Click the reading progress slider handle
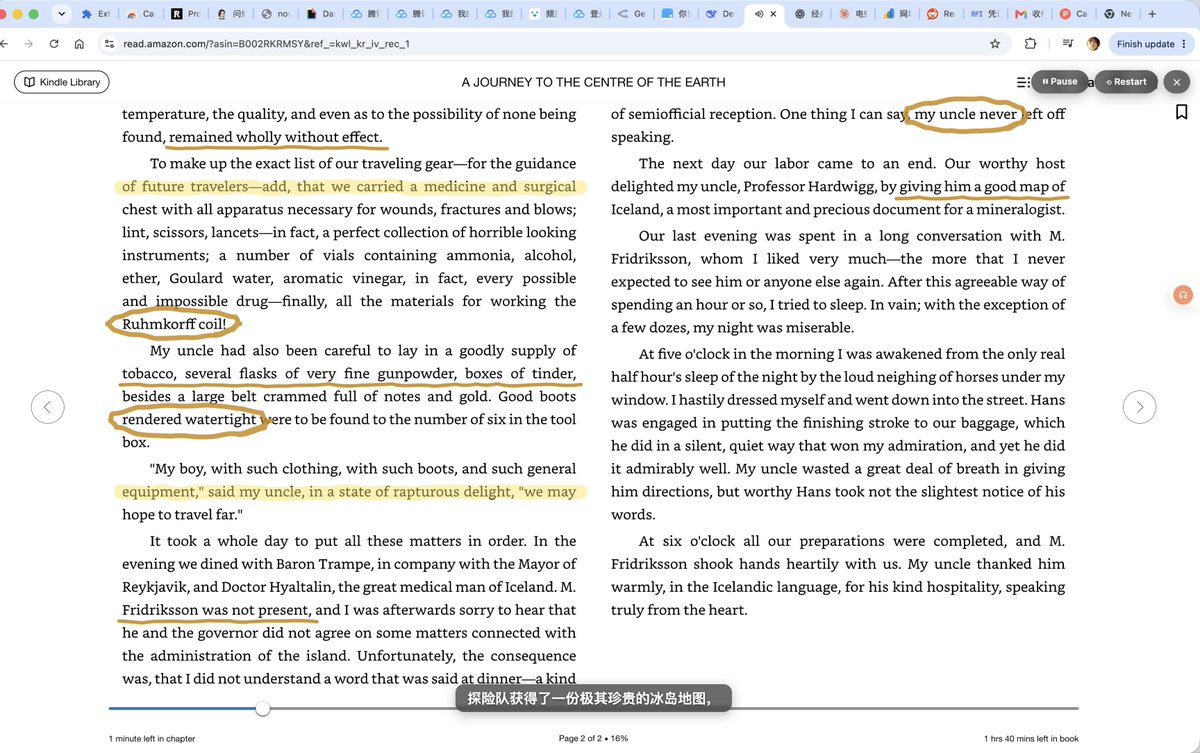Screen dimensions: 1200x753 262,708
